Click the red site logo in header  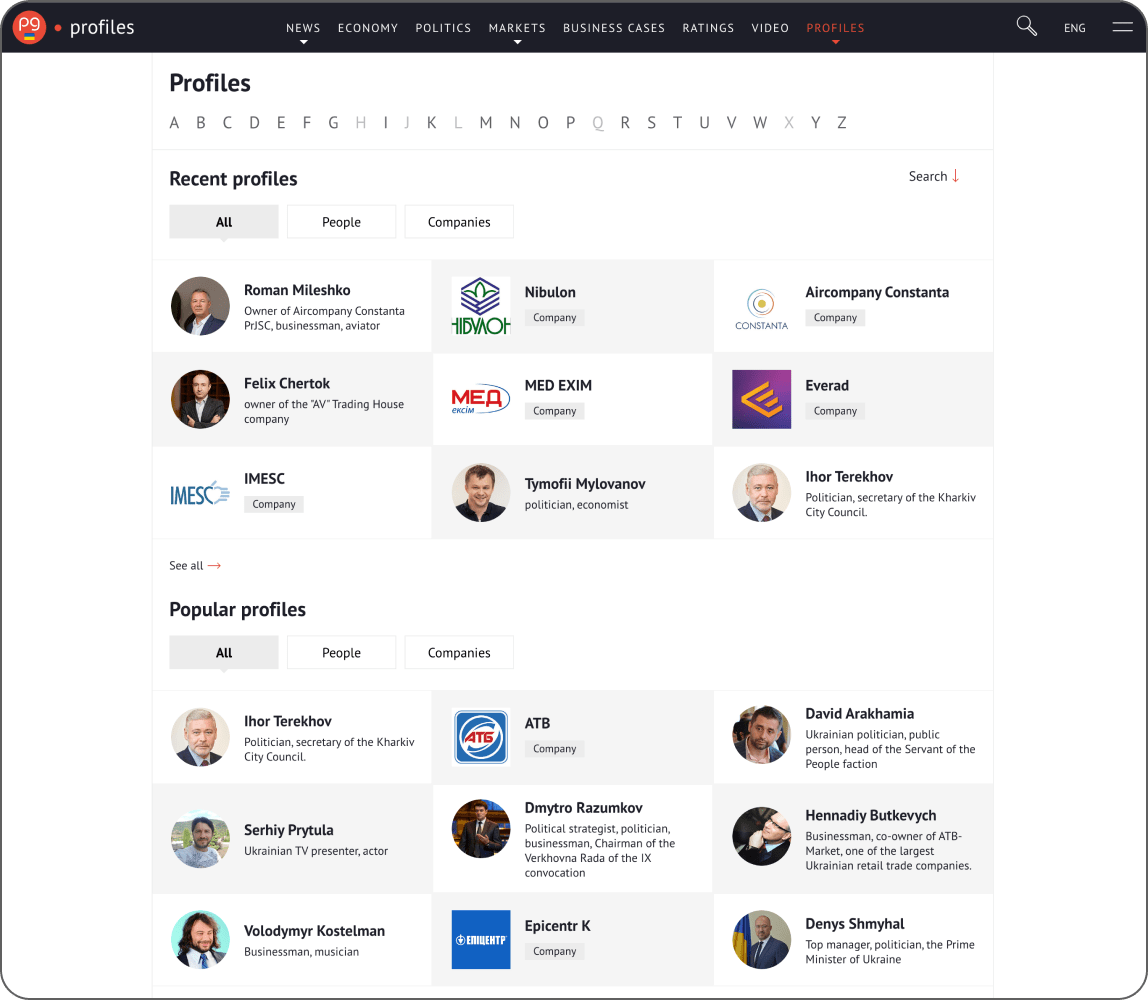click(30, 28)
